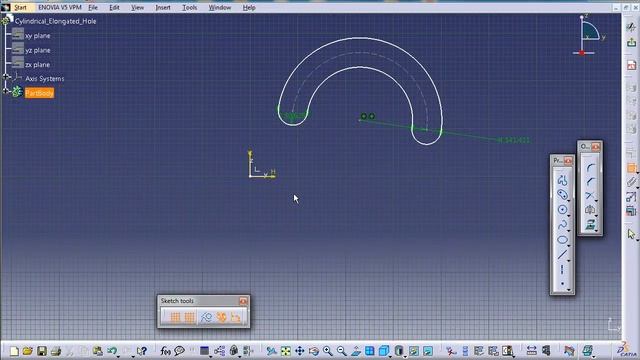
Task: Click the Zoom In icon
Action: pyautogui.click(x=327, y=351)
